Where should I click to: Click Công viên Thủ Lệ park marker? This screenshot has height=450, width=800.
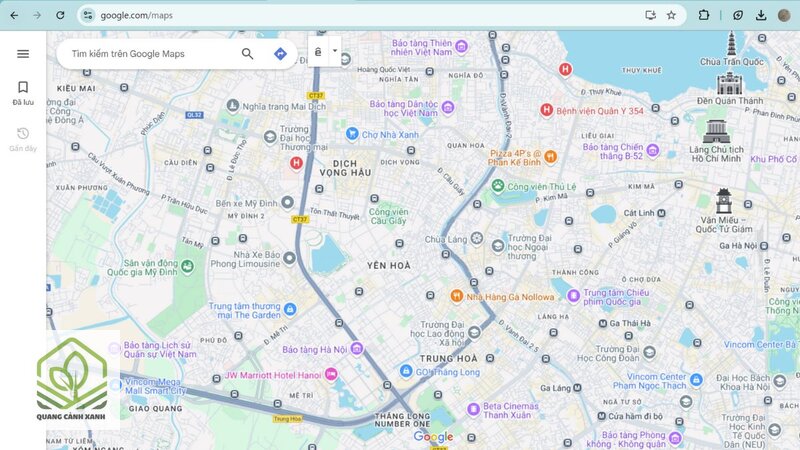498,186
